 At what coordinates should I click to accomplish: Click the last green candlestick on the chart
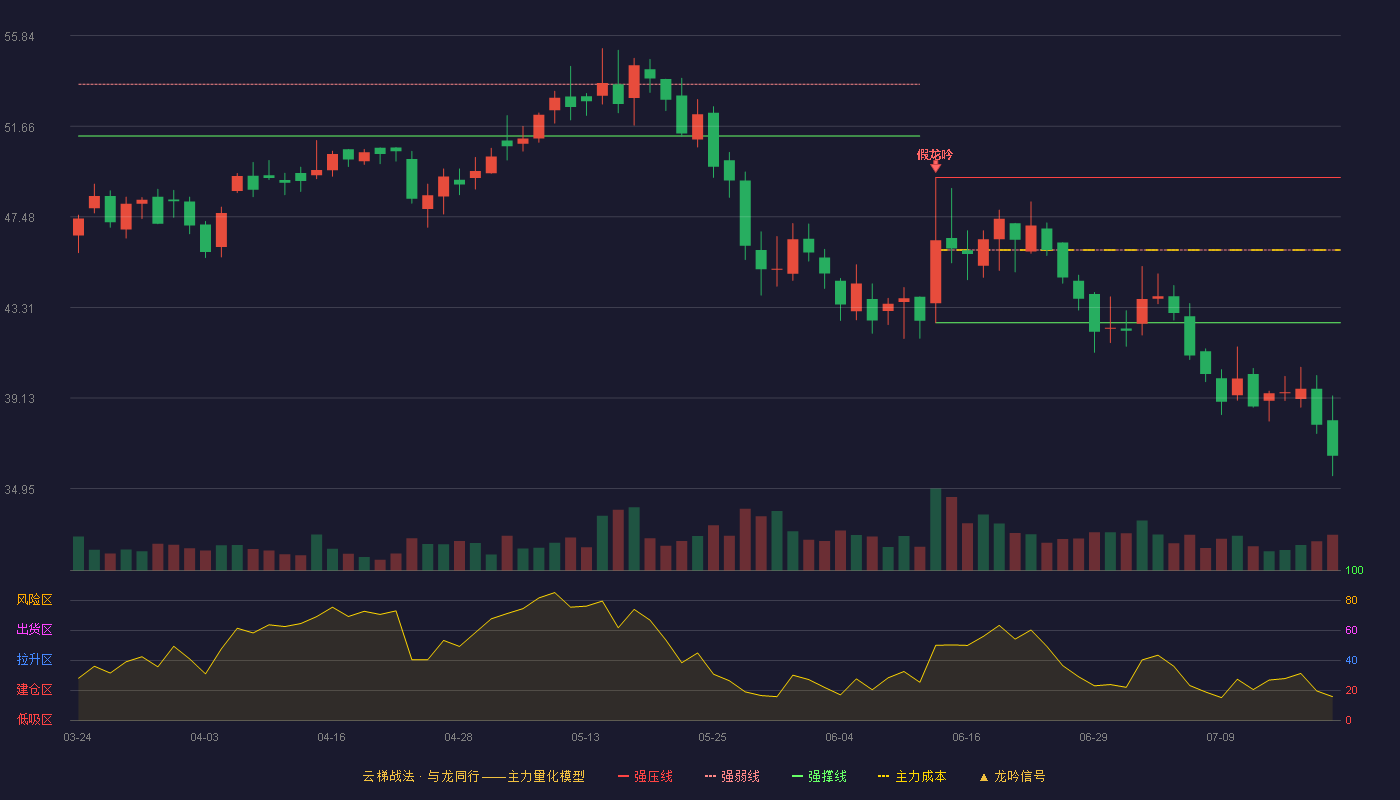tap(1332, 438)
